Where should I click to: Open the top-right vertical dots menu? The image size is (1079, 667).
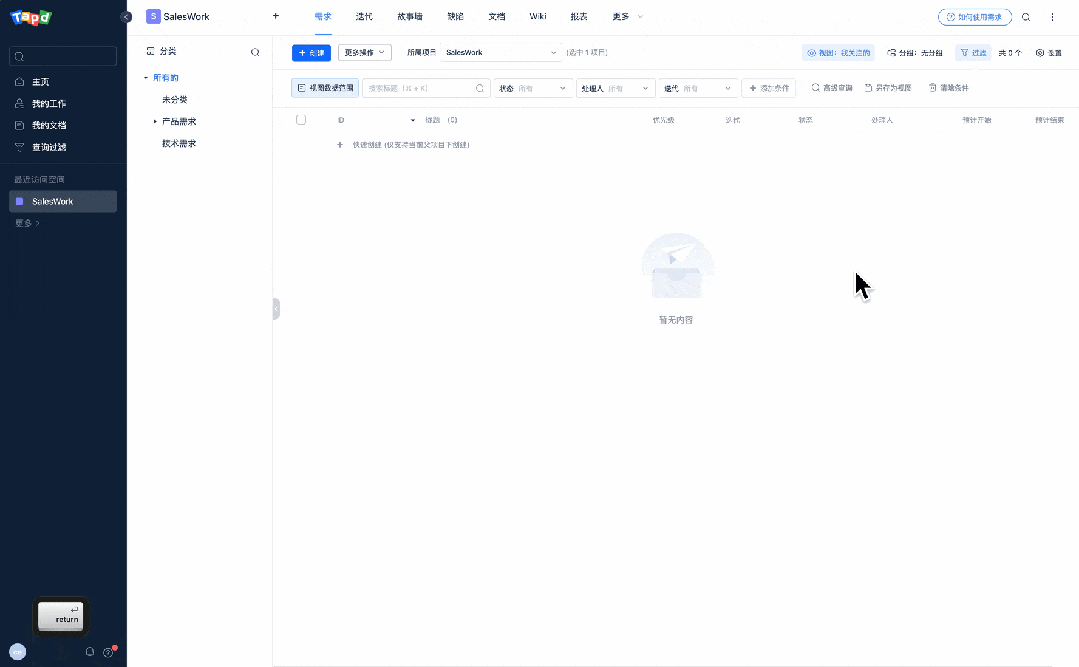point(1052,17)
